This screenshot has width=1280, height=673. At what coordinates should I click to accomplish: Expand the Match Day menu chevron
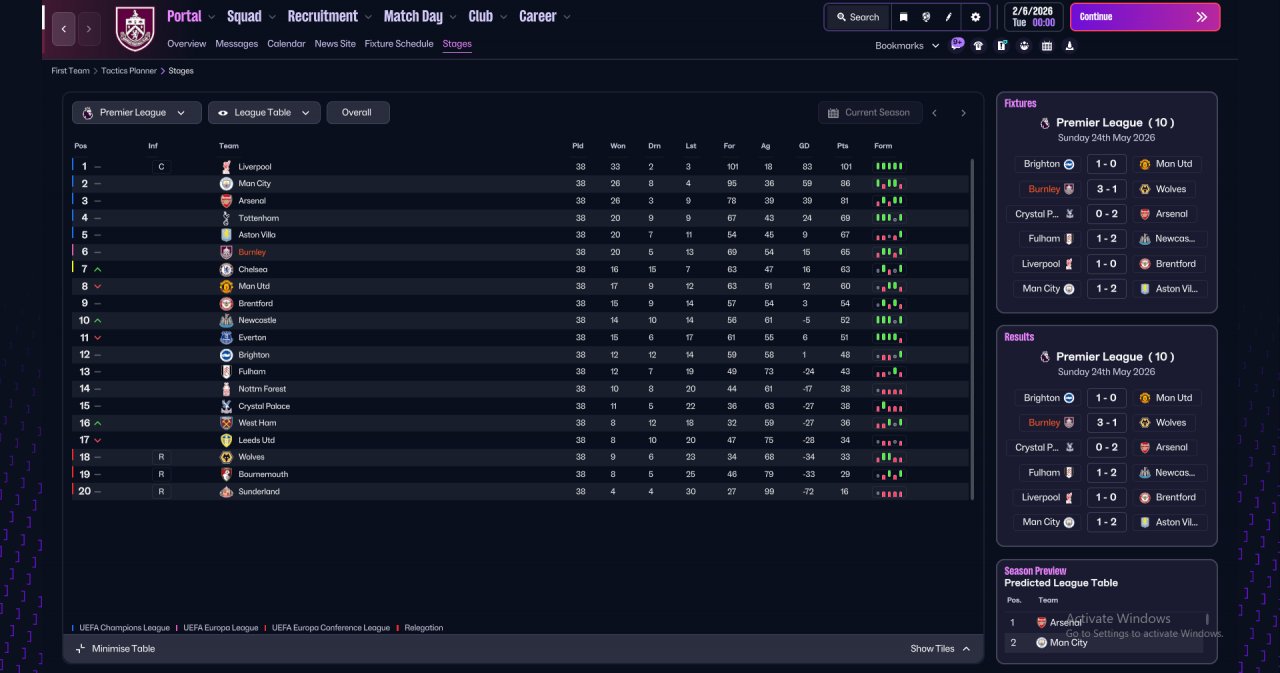click(x=453, y=17)
